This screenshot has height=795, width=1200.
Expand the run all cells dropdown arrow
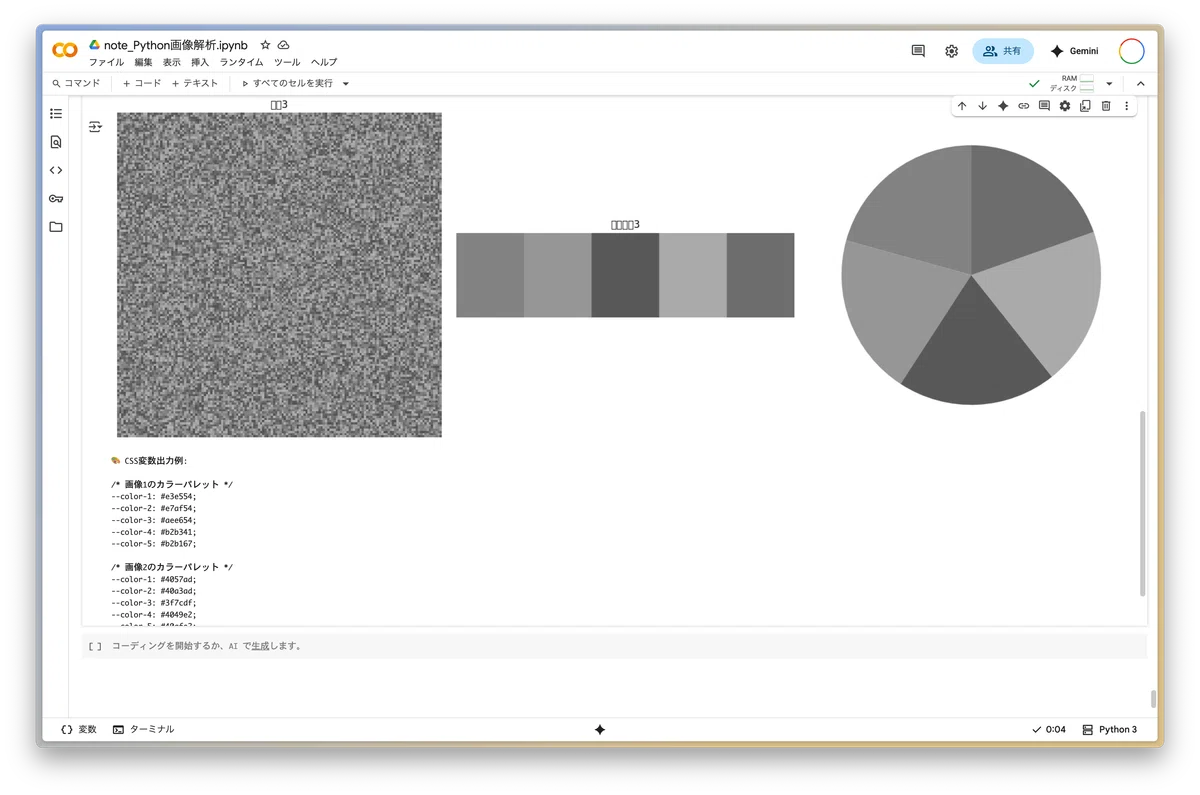346,84
